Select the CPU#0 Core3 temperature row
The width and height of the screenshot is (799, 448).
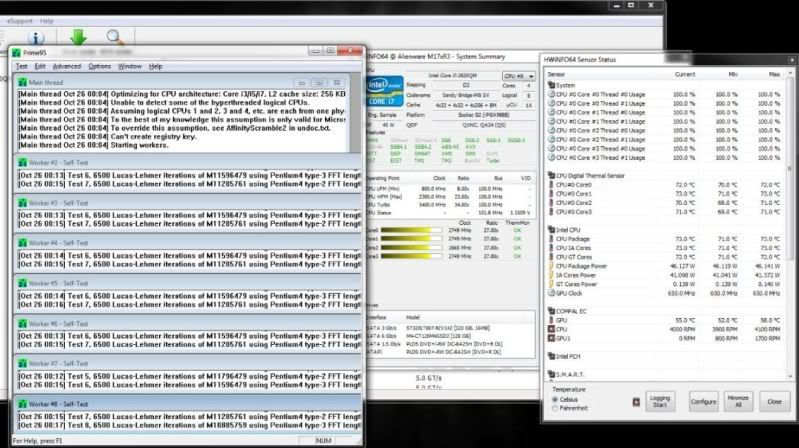point(665,212)
